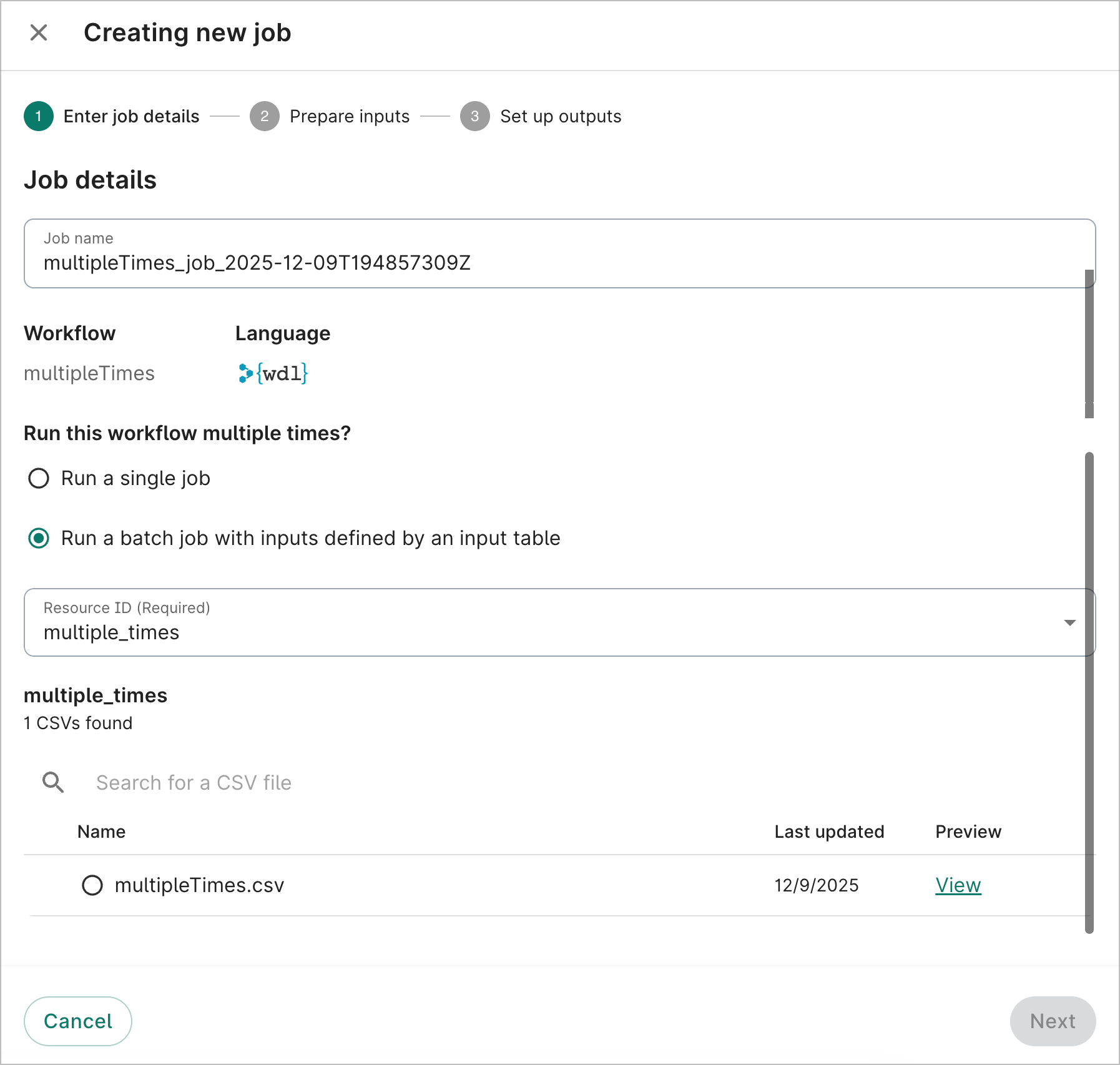Close the Creating new job dialog
Screen dimensions: 1120x1065
[39, 32]
